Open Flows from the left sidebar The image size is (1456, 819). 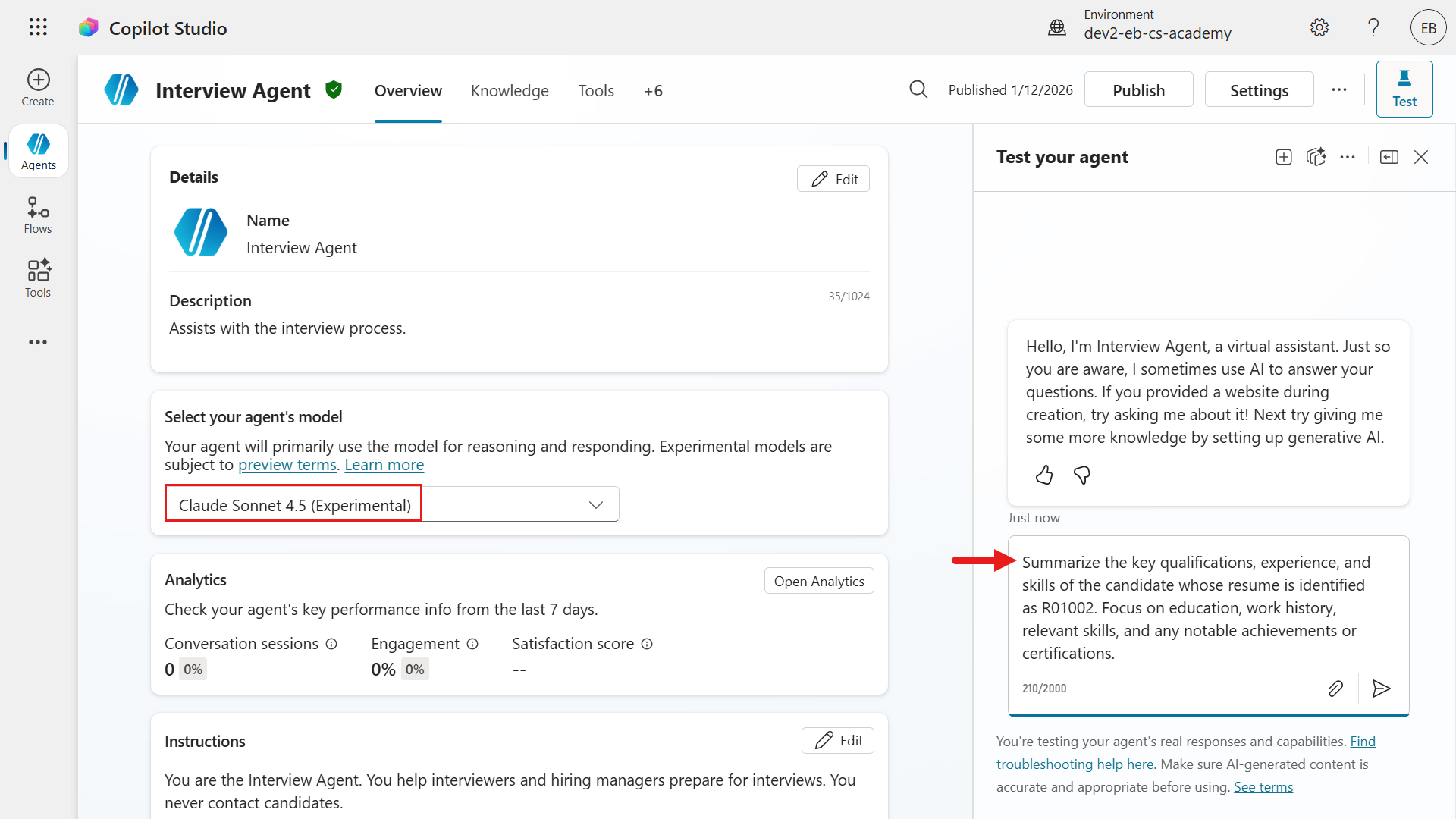[38, 215]
